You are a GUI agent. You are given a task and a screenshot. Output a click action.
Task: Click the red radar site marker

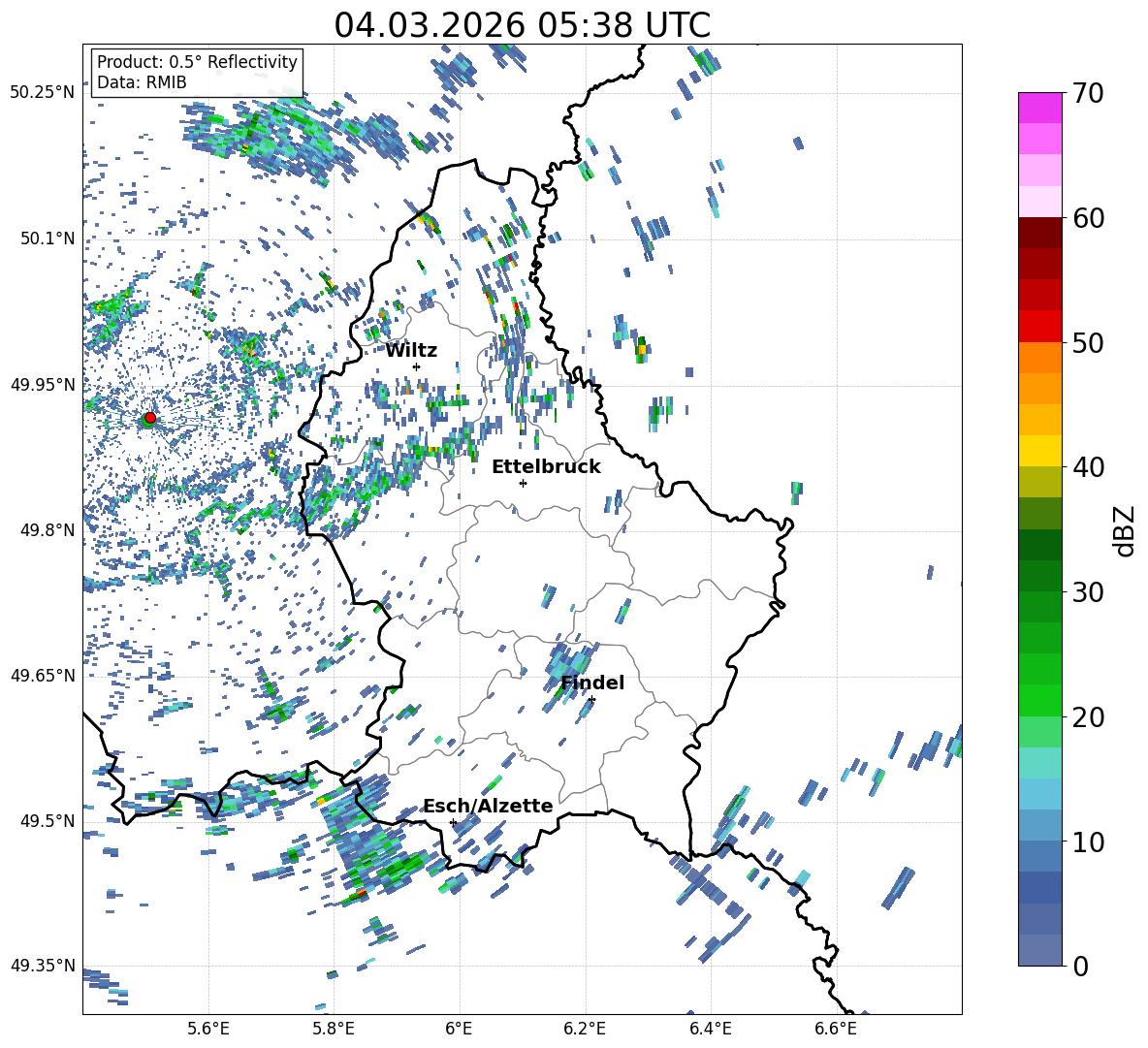[150, 417]
